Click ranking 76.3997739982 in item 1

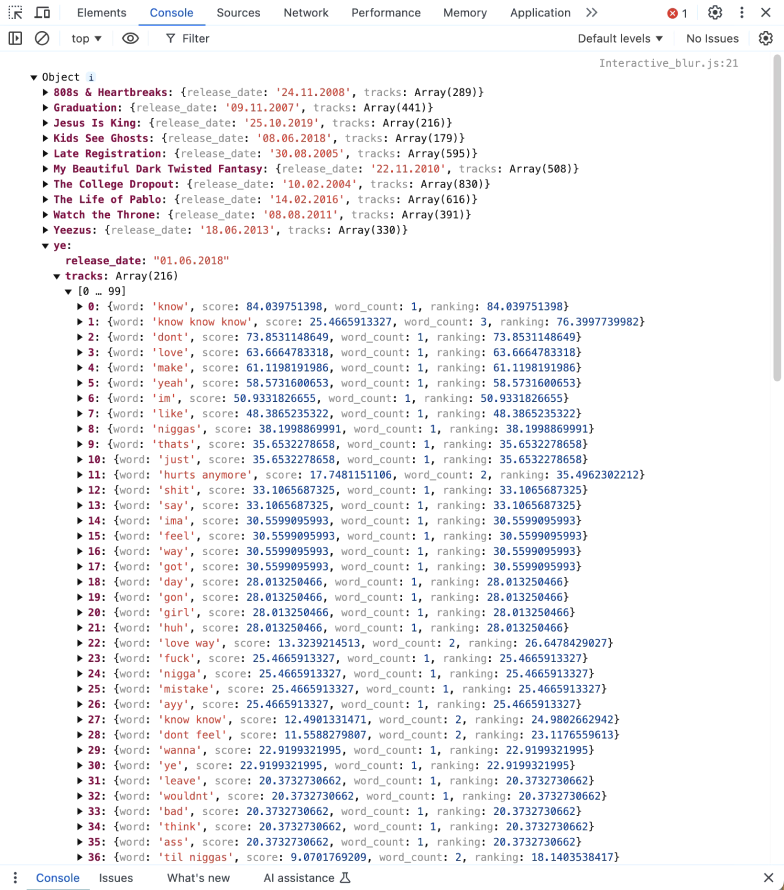pos(597,322)
